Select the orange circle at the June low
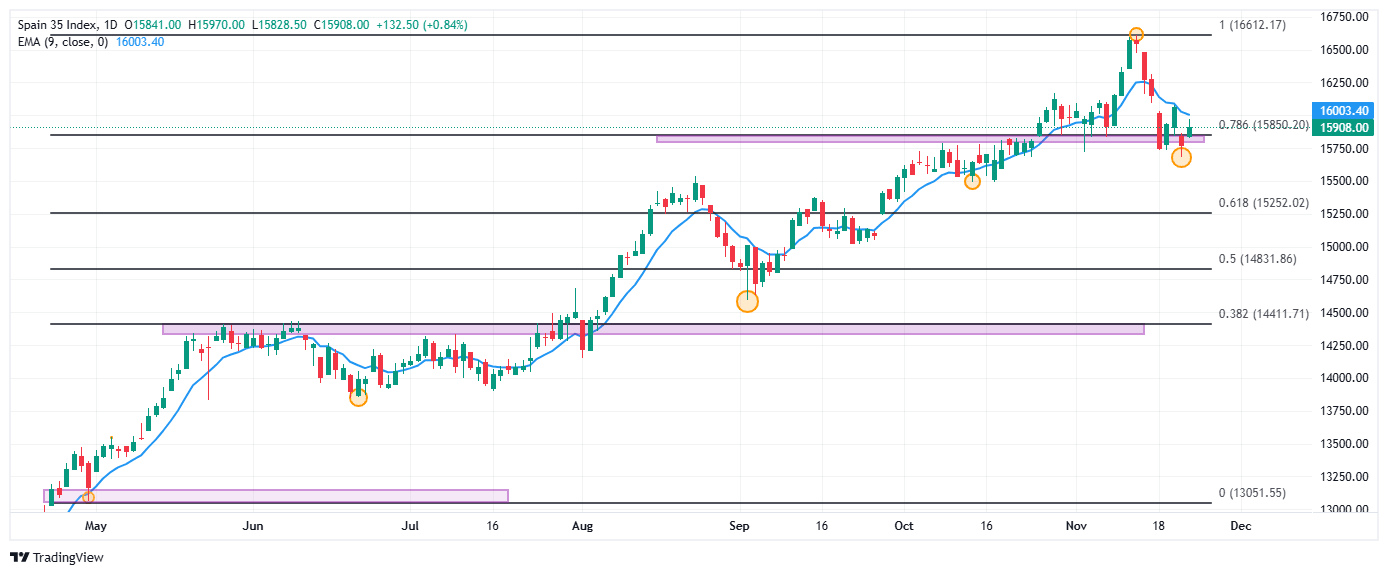The image size is (1388, 575). (x=358, y=398)
